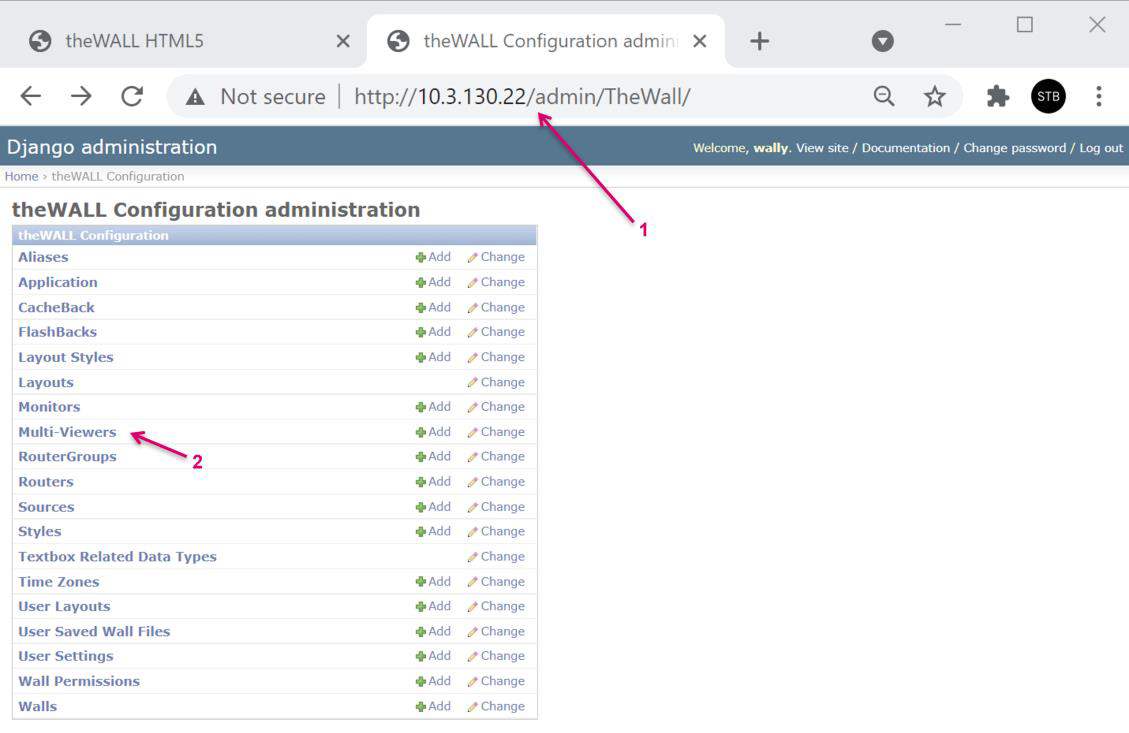1129x733 pixels.
Task: Open the tab search dropdown arrow
Action: coord(882,41)
